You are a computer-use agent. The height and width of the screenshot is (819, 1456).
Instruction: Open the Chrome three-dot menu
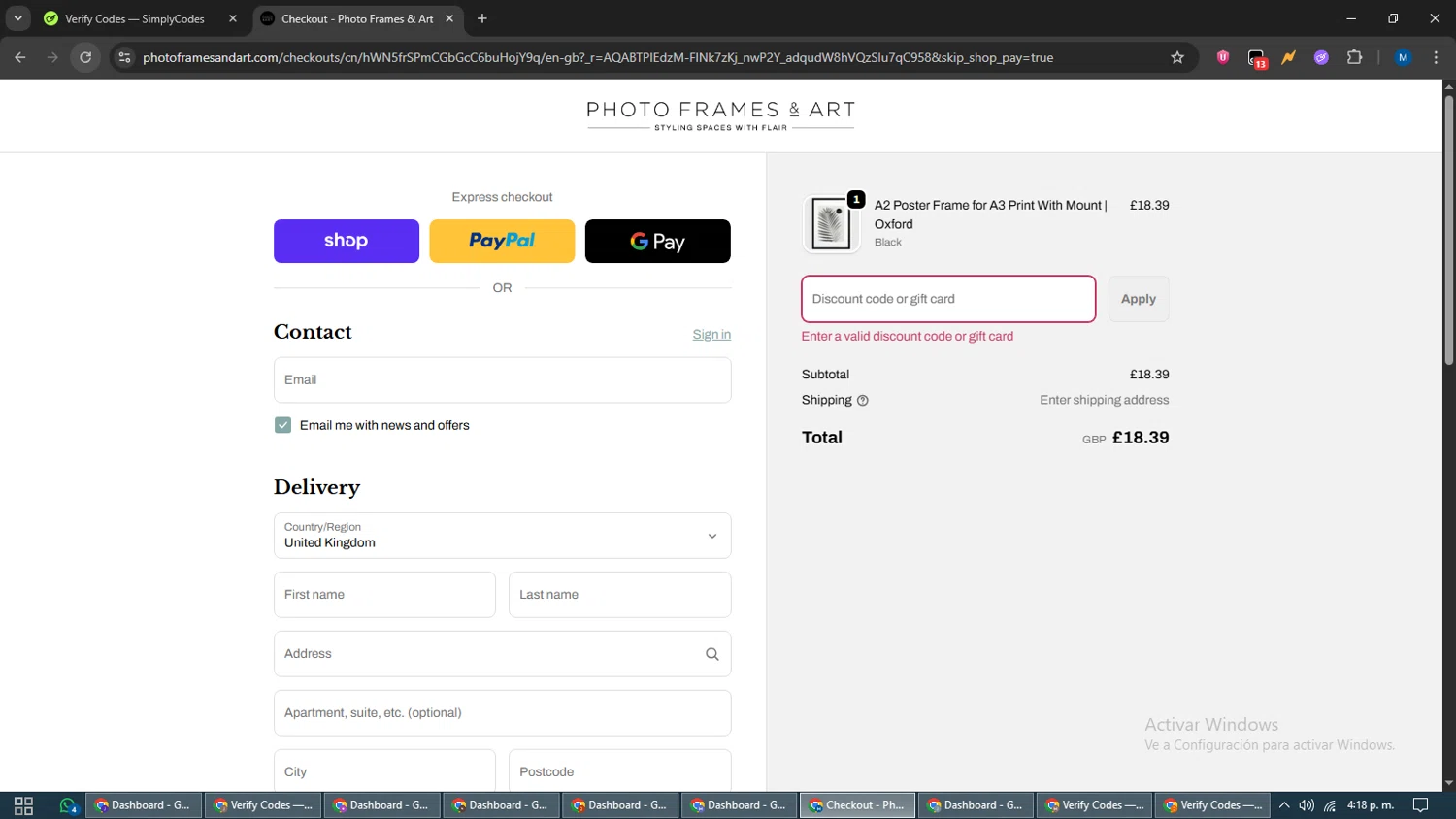tap(1436, 58)
